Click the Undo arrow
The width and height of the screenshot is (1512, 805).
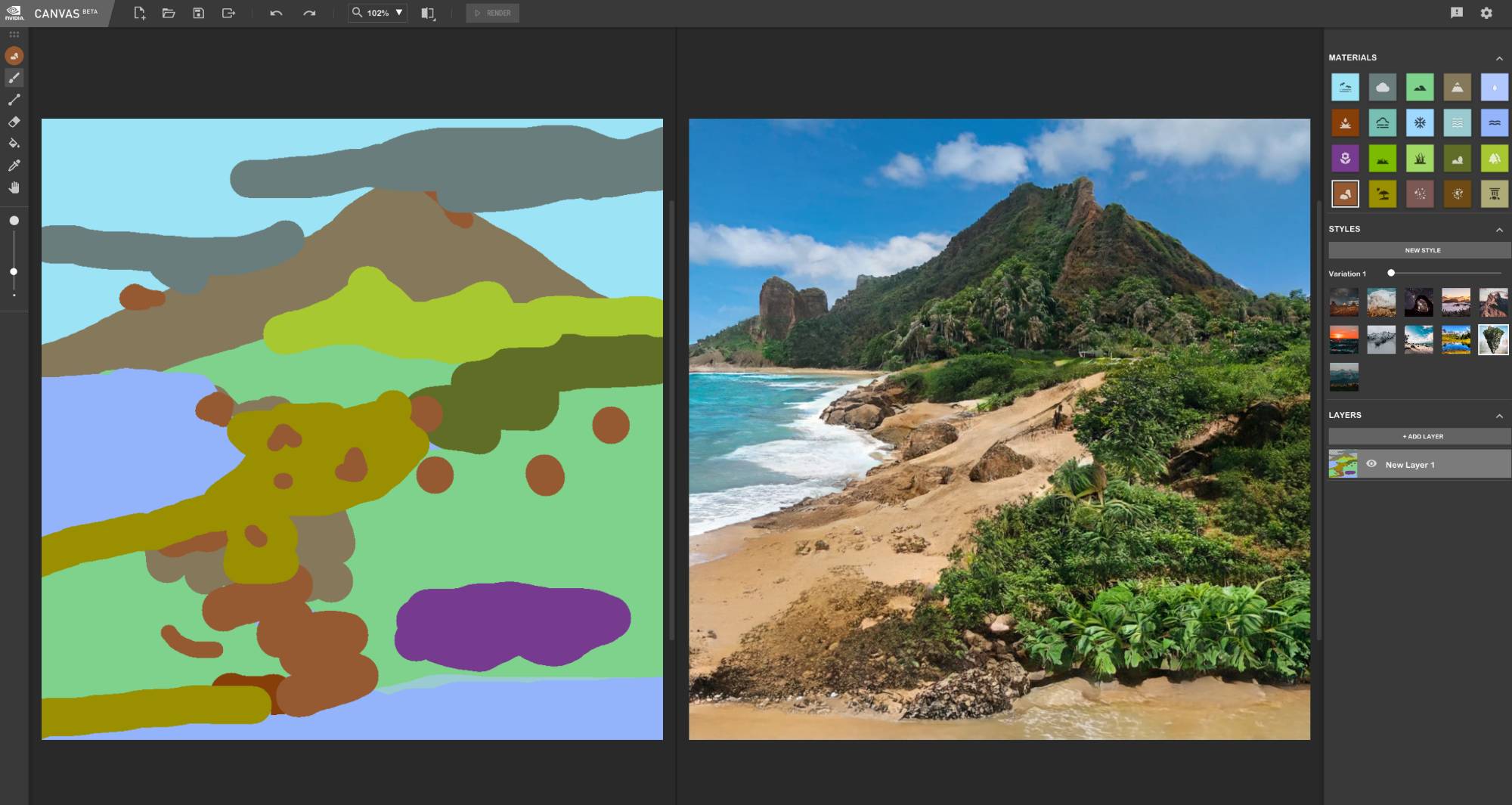tap(277, 13)
